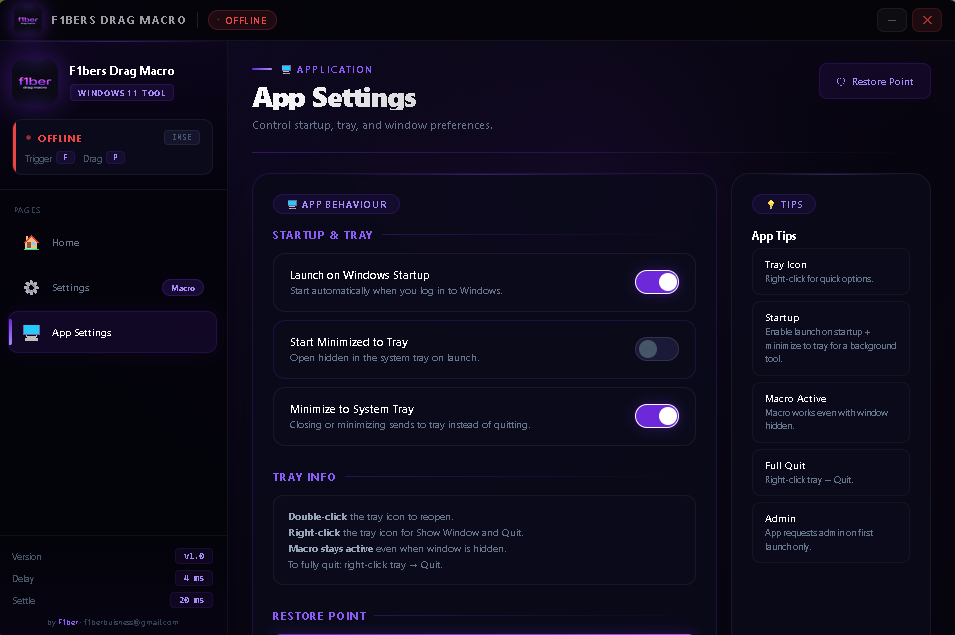This screenshot has height=635, width=955.
Task: Click the lightbulb icon in Tips badge
Action: pyautogui.click(x=770, y=205)
